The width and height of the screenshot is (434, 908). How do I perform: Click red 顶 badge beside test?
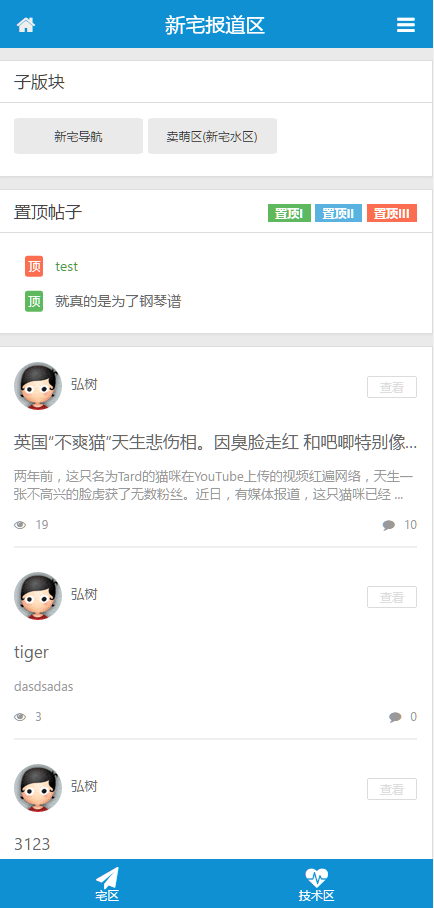(x=34, y=266)
